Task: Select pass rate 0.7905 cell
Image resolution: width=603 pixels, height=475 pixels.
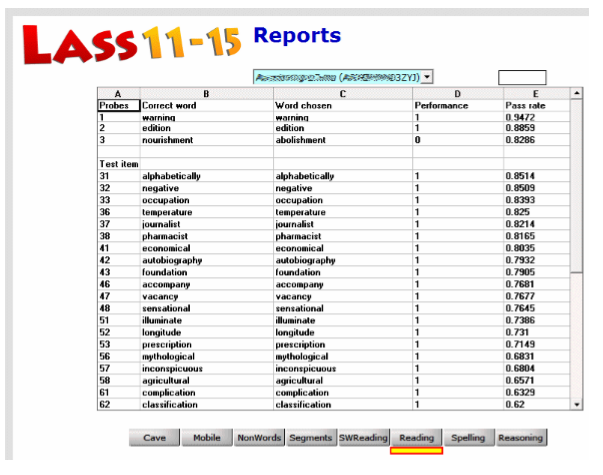Action: [536, 272]
